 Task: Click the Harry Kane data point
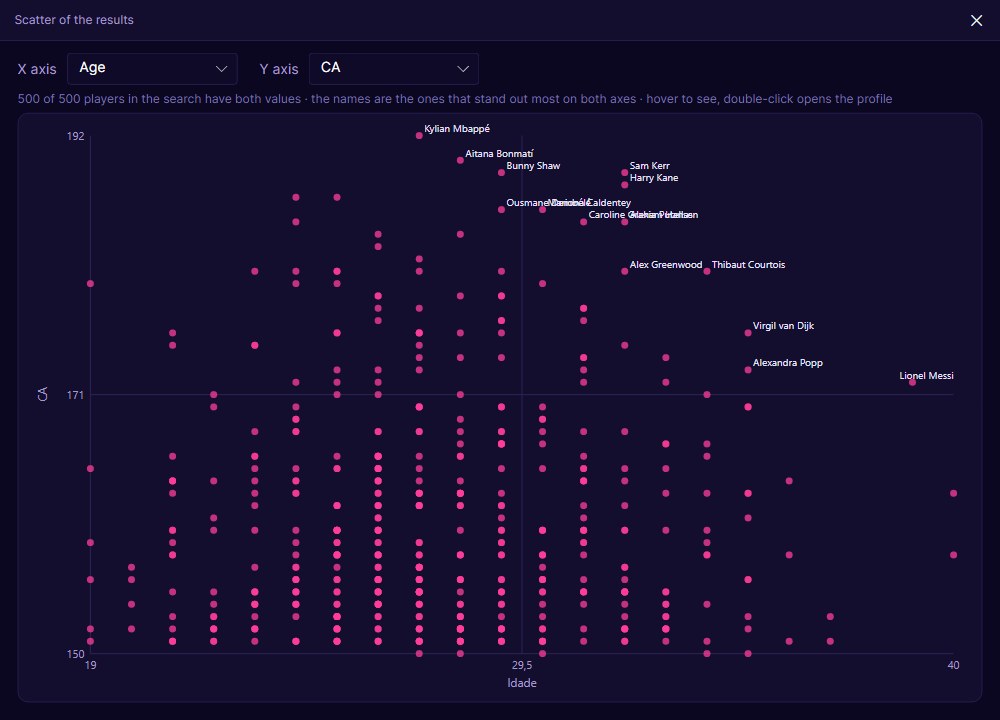point(624,185)
